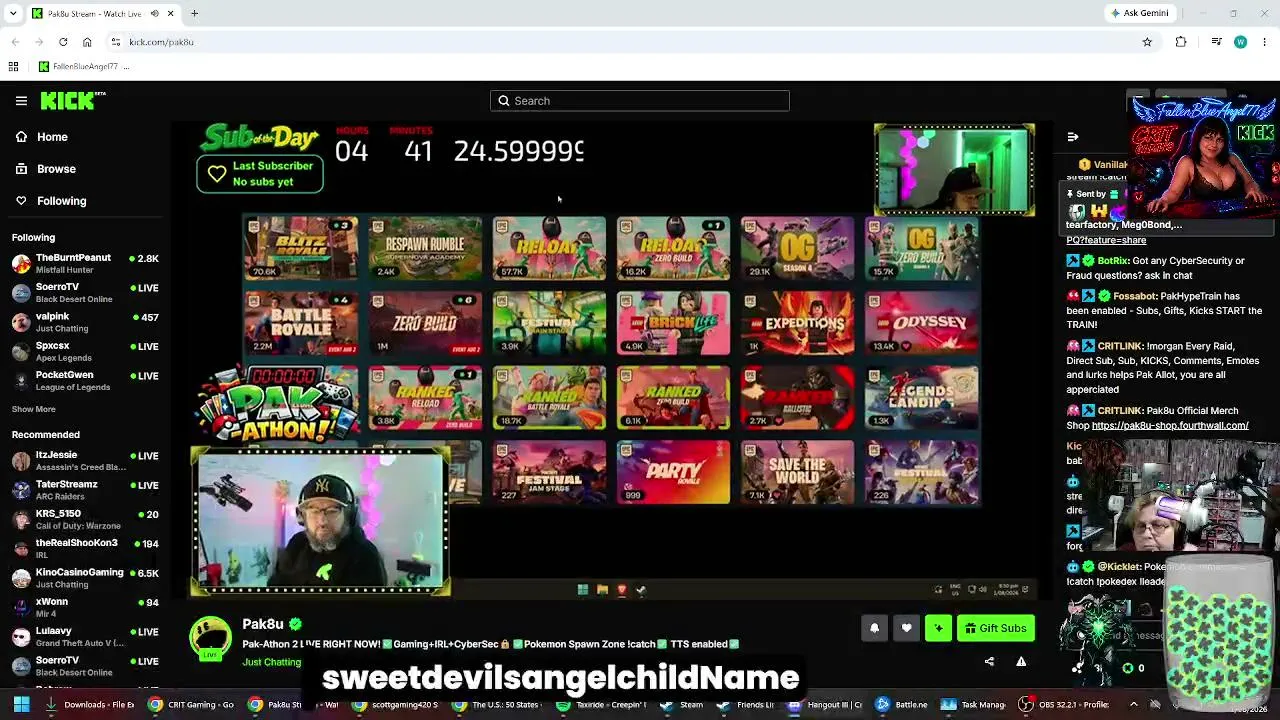Screen dimensions: 1280x720
Task: Select the Pak8u Stream browser tab
Action: point(102,13)
